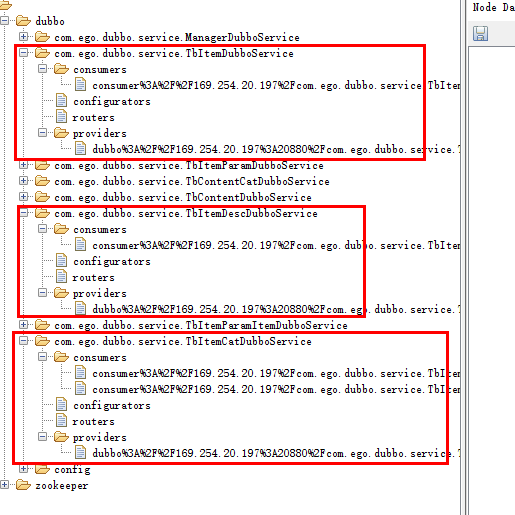The height and width of the screenshot is (515, 515).
Task: Select provider dubbo URL under TbItemDubboService
Action: [x=276, y=149]
